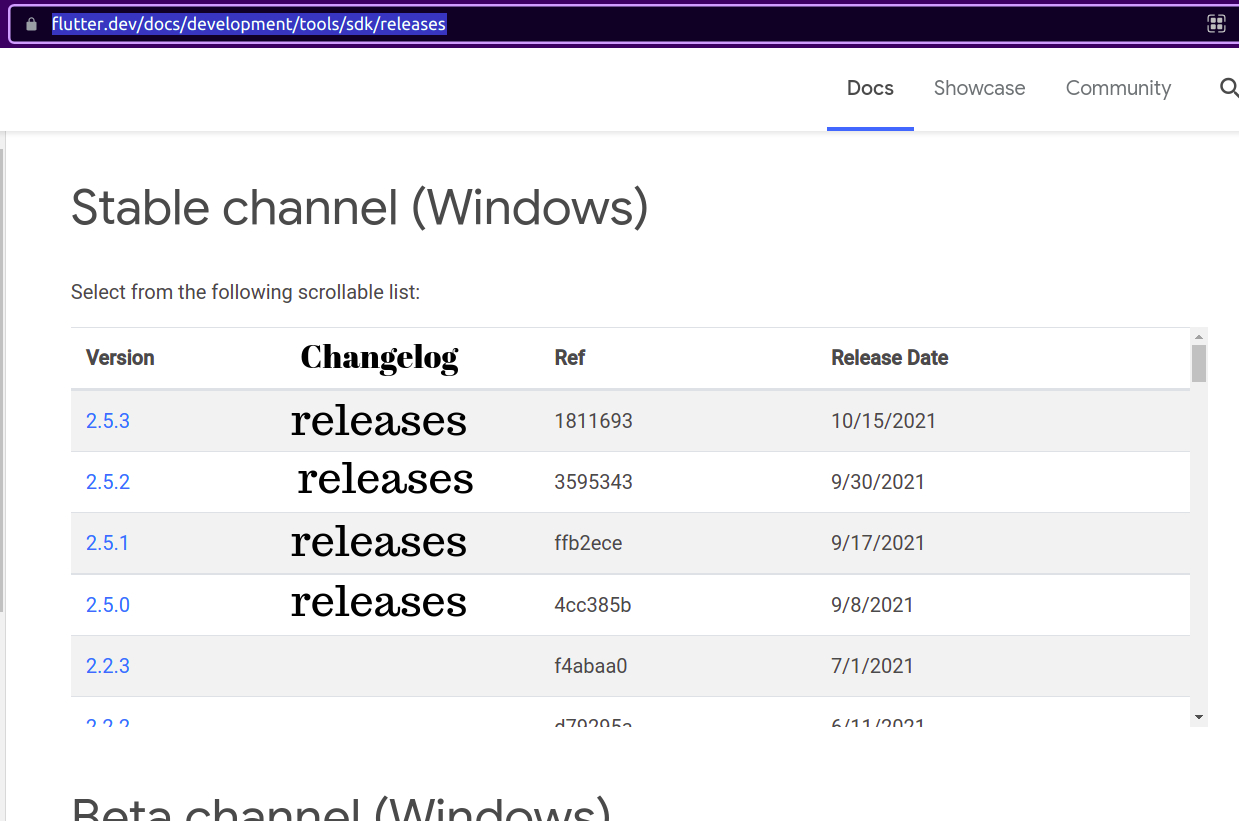Image resolution: width=1239 pixels, height=821 pixels.
Task: Click the release date 7/1/2021
Action: click(x=873, y=666)
